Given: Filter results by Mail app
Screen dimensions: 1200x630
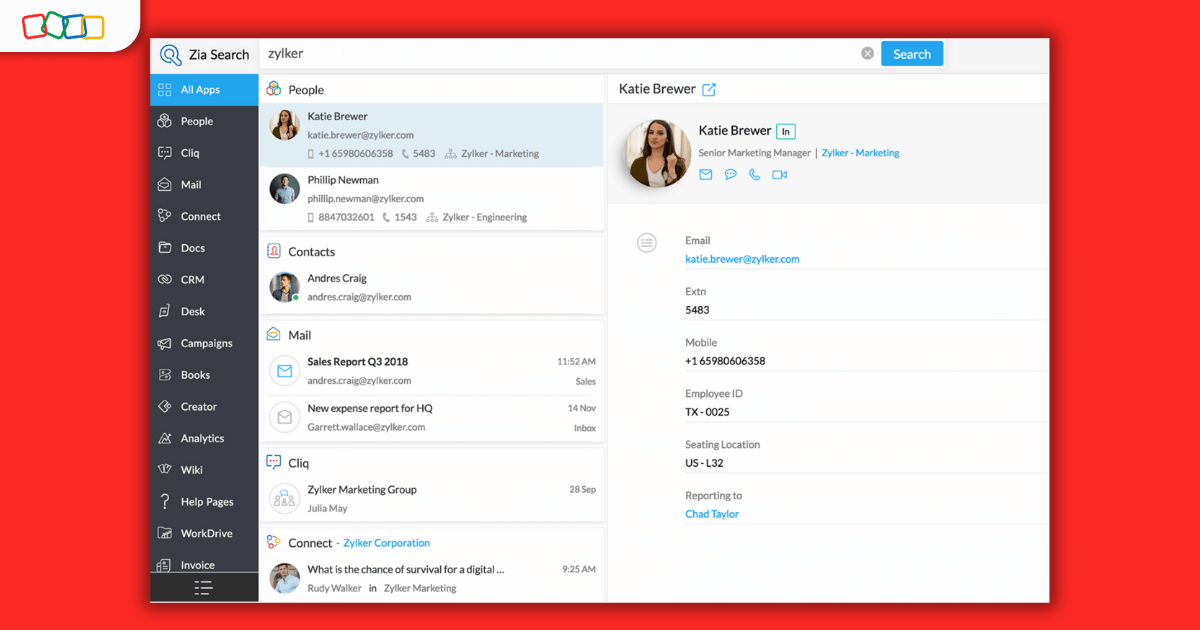Looking at the screenshot, I should (x=204, y=184).
